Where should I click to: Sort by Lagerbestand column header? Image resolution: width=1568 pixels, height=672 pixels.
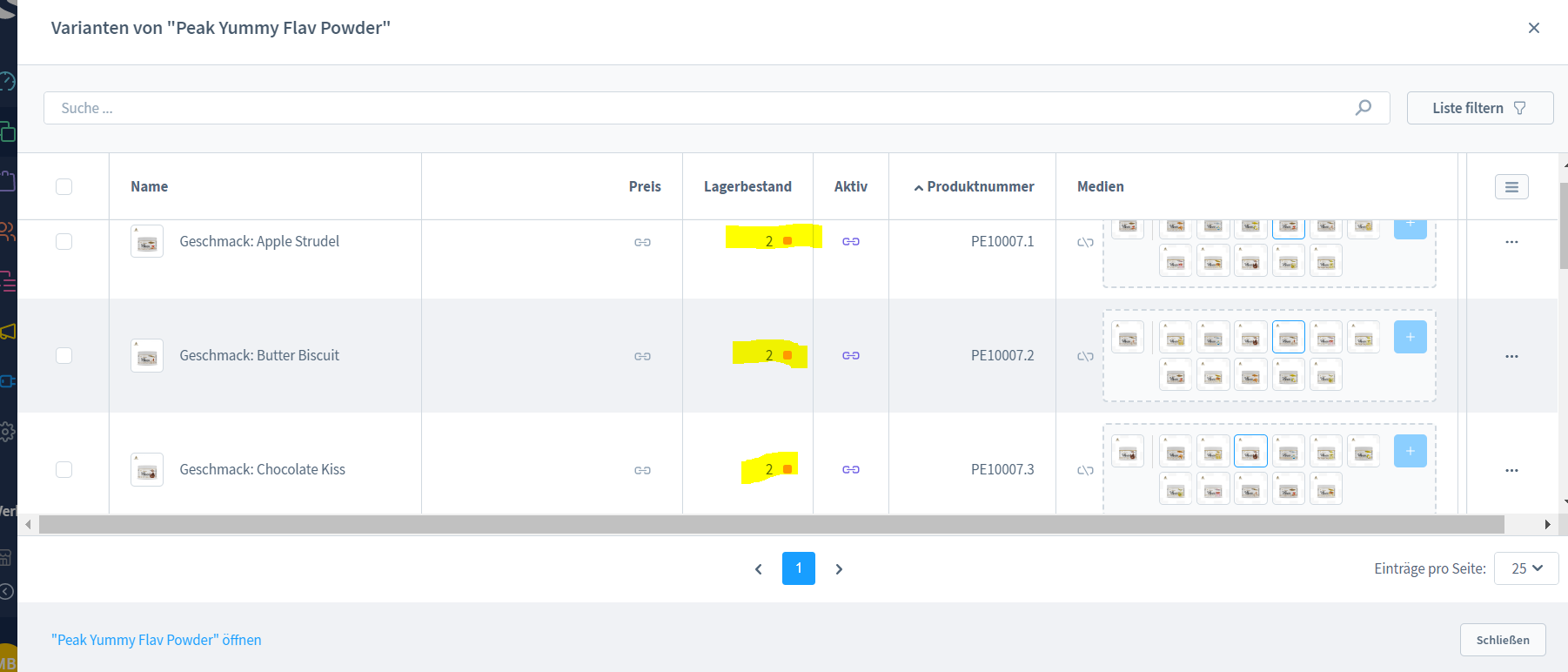click(x=747, y=186)
